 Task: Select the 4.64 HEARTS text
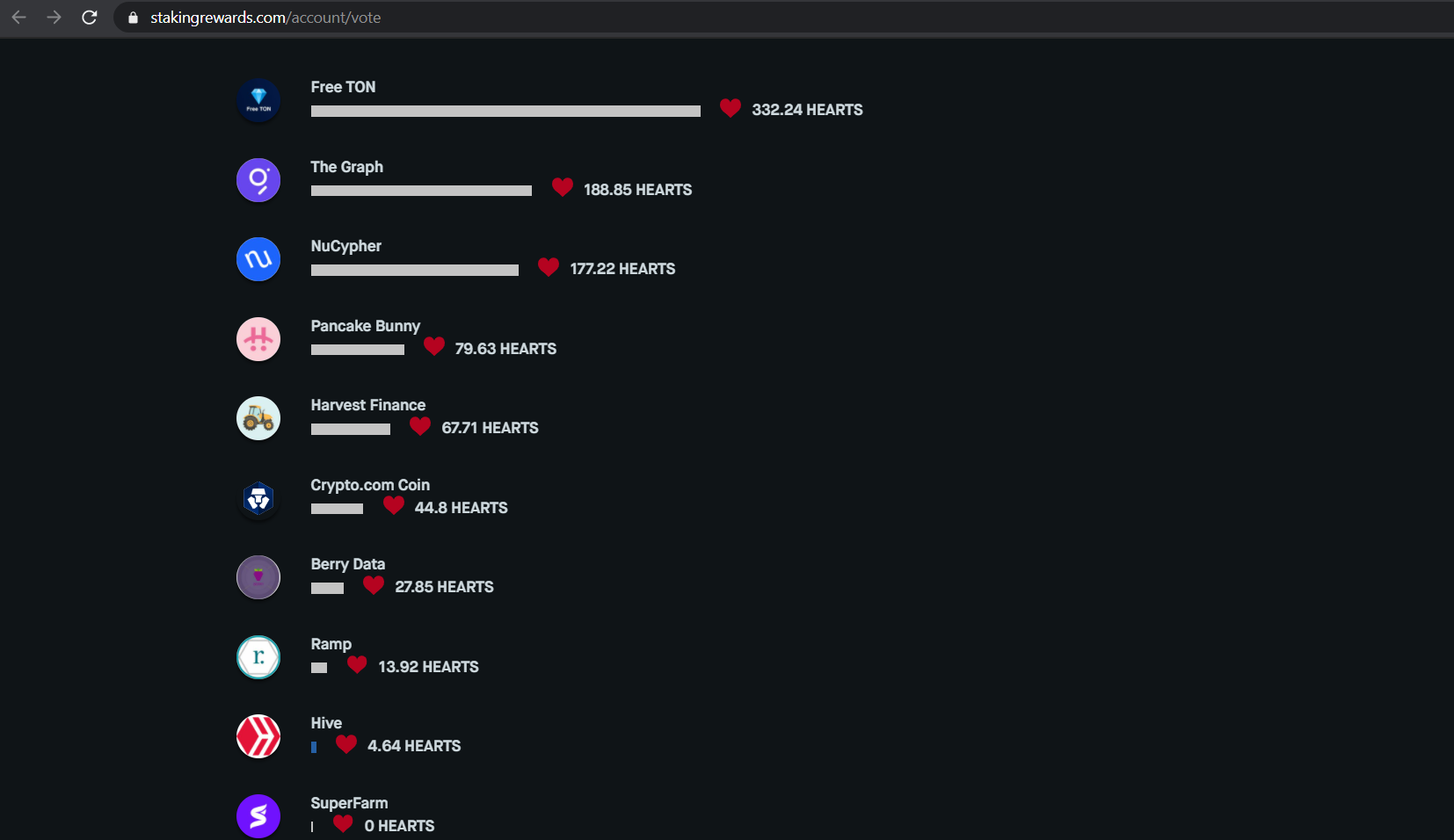coord(414,746)
